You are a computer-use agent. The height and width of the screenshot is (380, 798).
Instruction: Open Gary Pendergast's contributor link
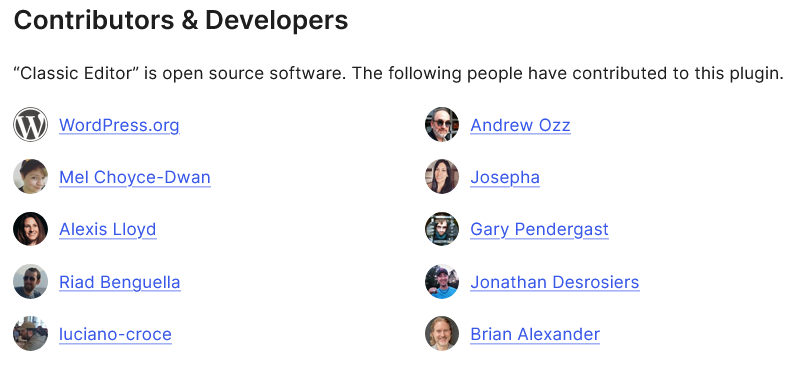(539, 229)
